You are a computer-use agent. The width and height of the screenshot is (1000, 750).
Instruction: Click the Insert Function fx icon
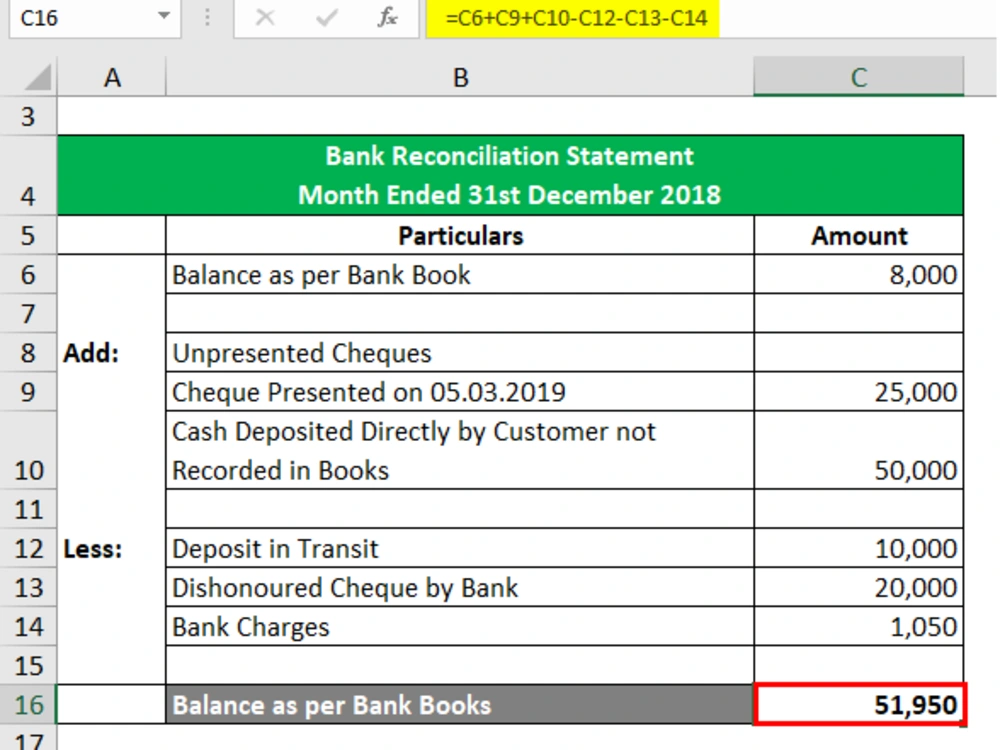coord(387,17)
